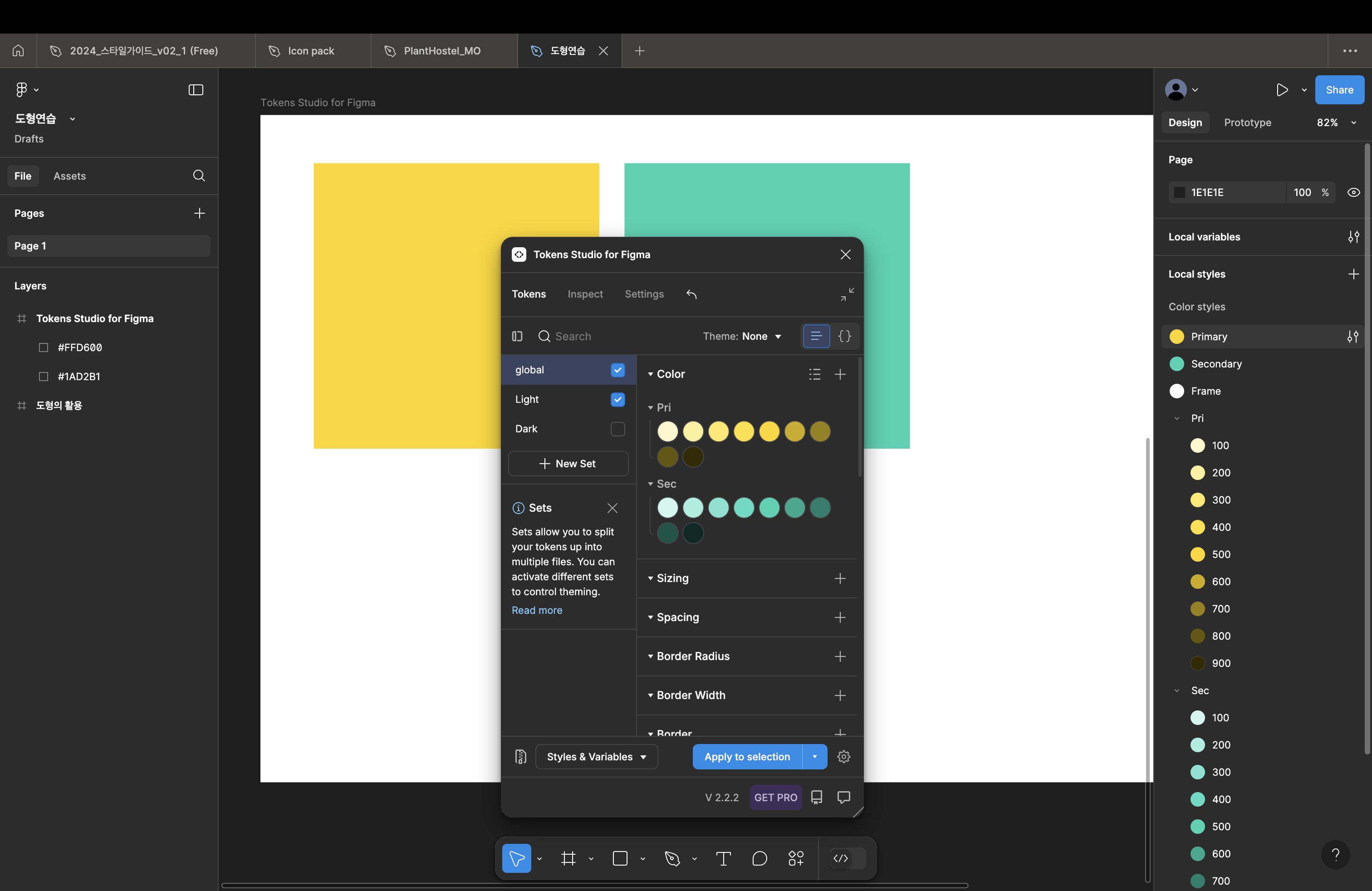Viewport: 1372px width, 891px height.
Task: Open Styles & Variables dropdown
Action: coord(597,757)
